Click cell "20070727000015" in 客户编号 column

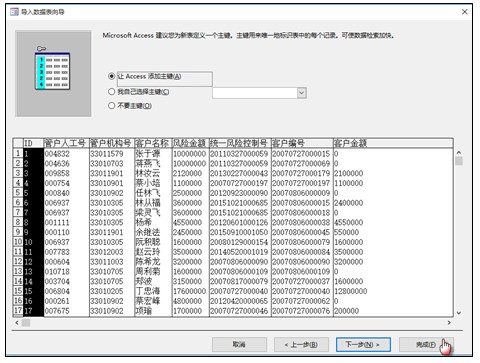tap(301, 154)
